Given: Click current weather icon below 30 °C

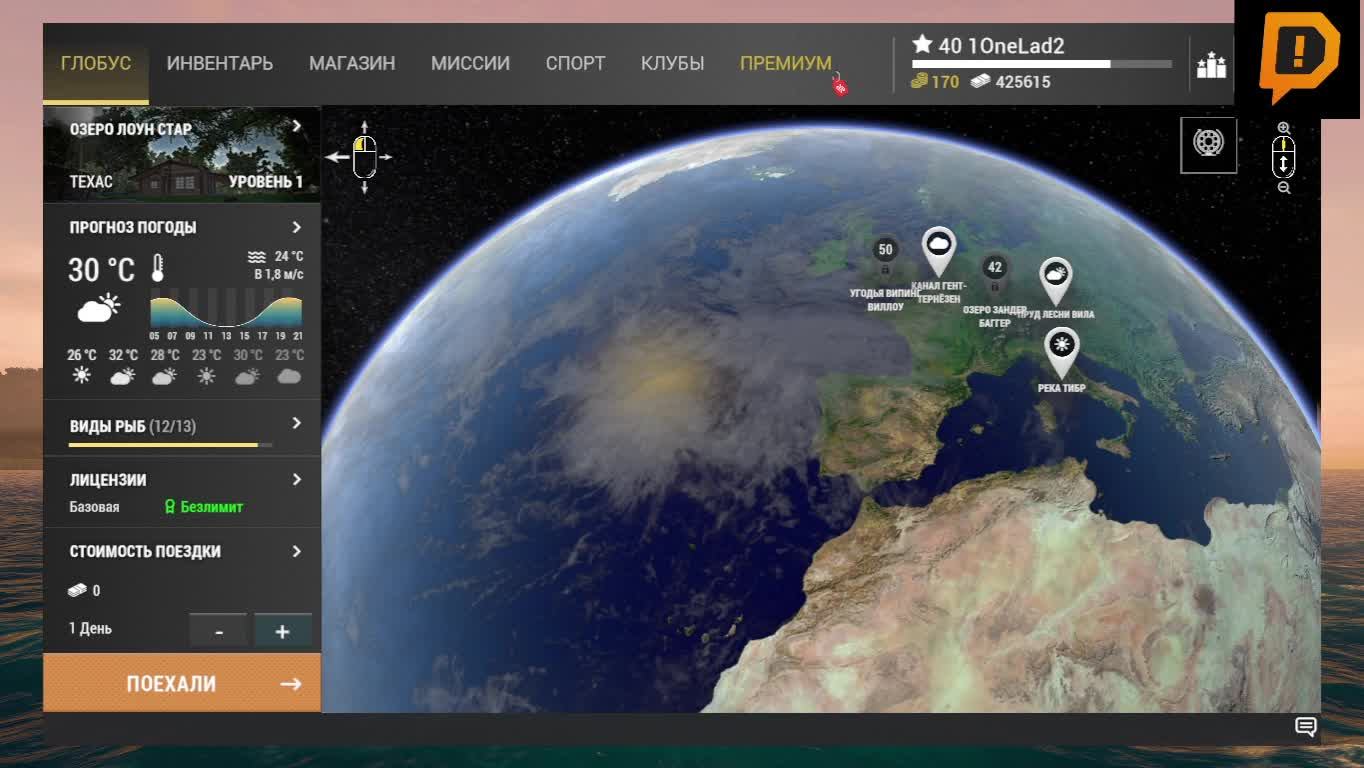Looking at the screenshot, I should click(99, 308).
